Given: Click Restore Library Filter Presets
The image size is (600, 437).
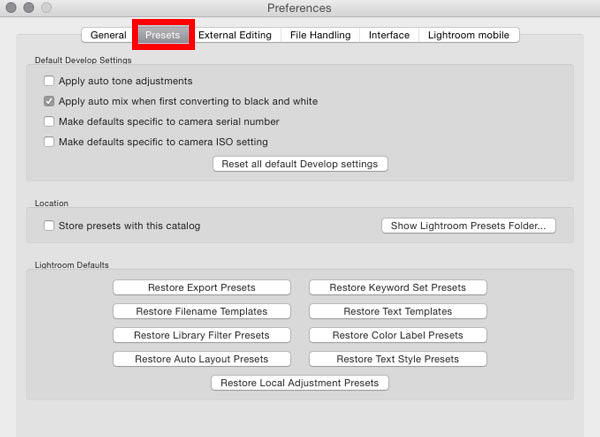Looking at the screenshot, I should point(202,335).
